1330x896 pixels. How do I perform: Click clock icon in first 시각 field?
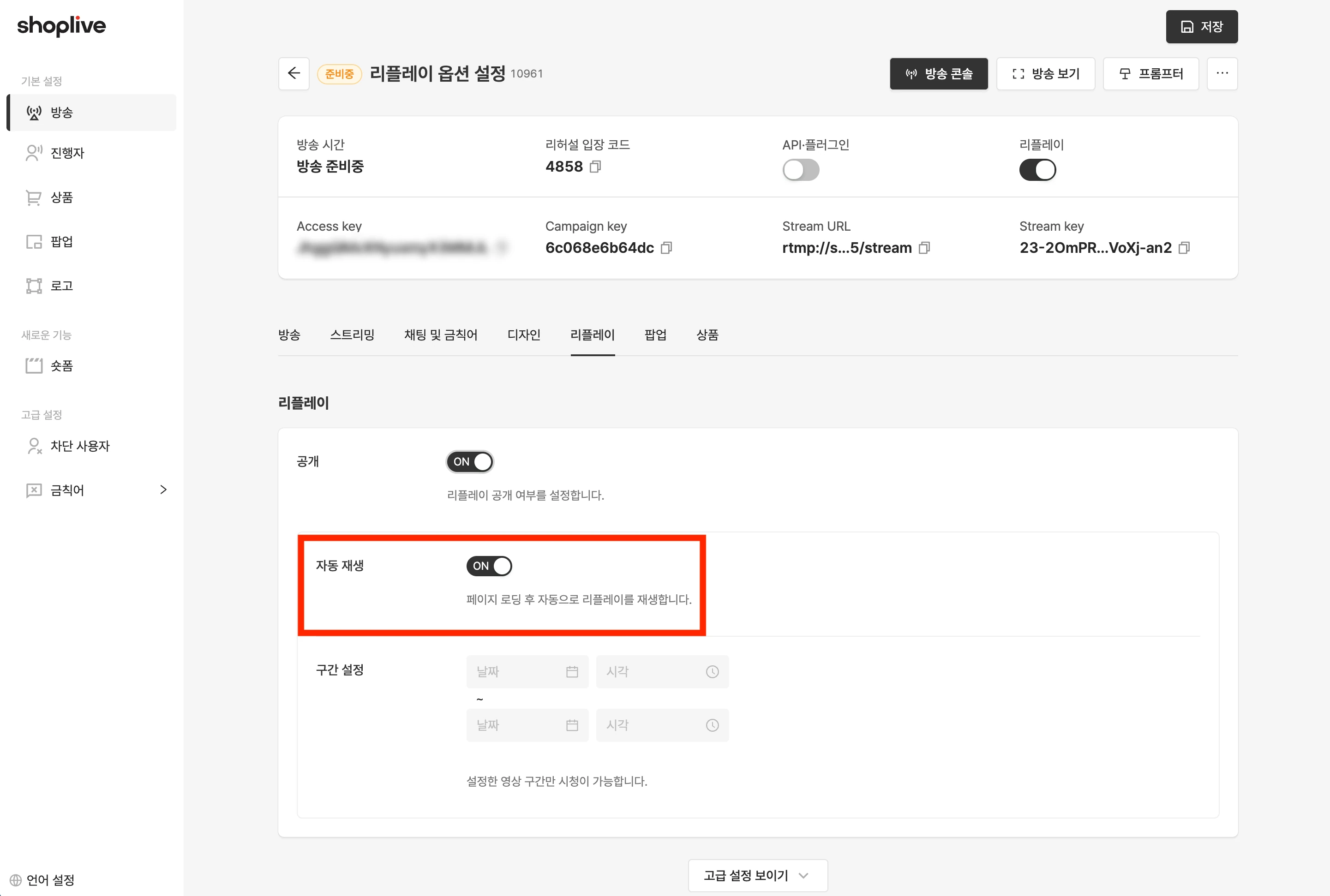pos(712,671)
